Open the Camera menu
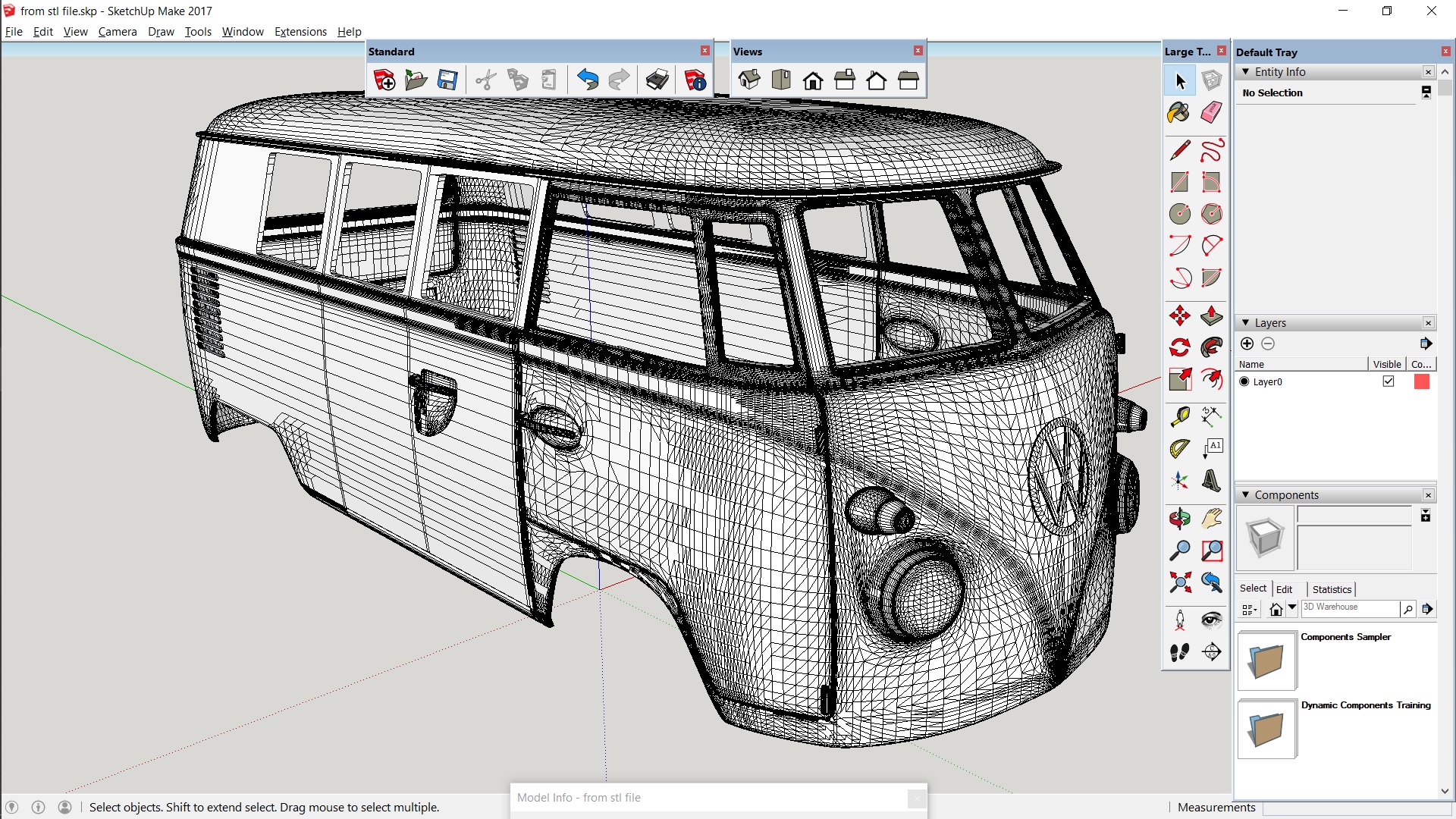The image size is (1456, 819). (x=118, y=32)
